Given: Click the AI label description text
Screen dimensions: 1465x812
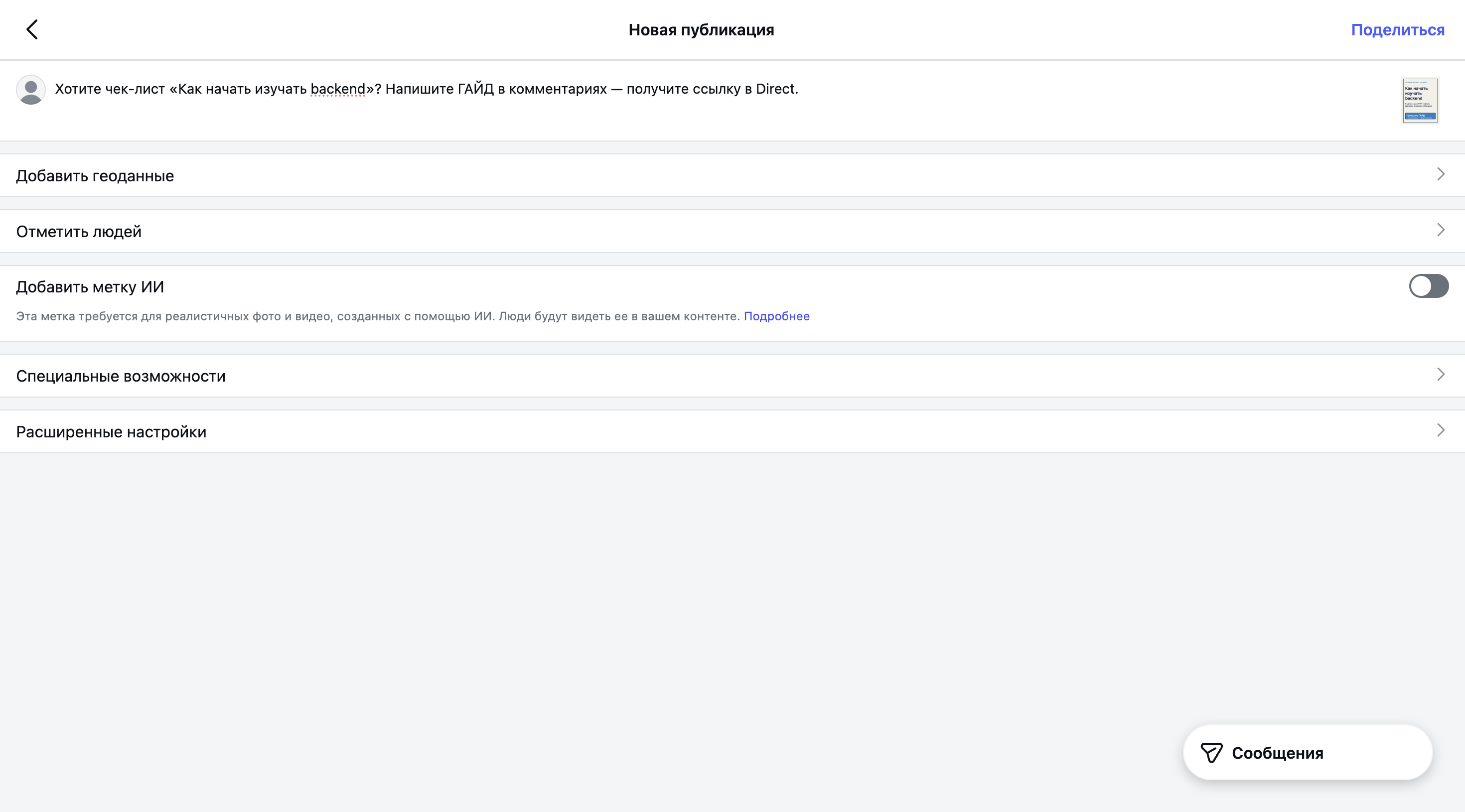Looking at the screenshot, I should click(x=378, y=316).
